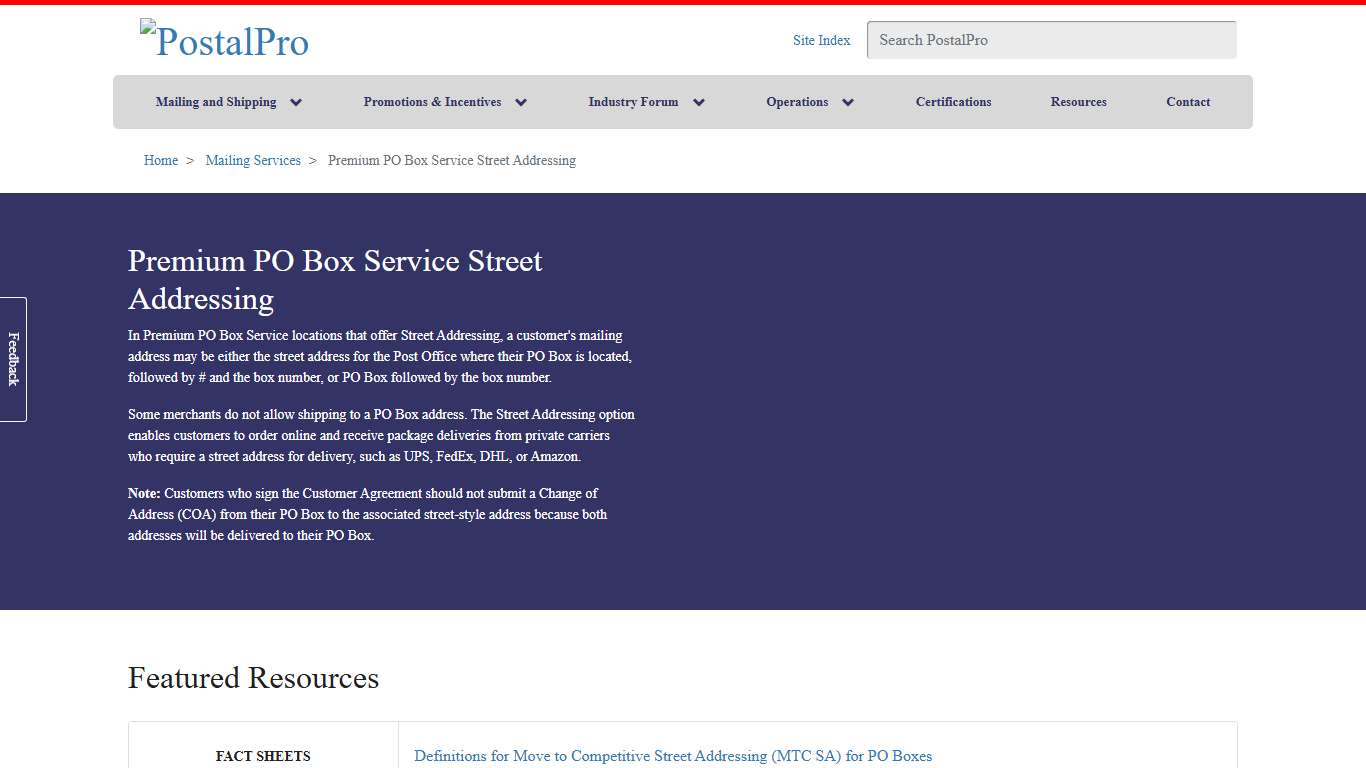Click the Premium PO Box Service breadcrumb text
Viewport: 1366px width, 768px height.
(x=452, y=160)
